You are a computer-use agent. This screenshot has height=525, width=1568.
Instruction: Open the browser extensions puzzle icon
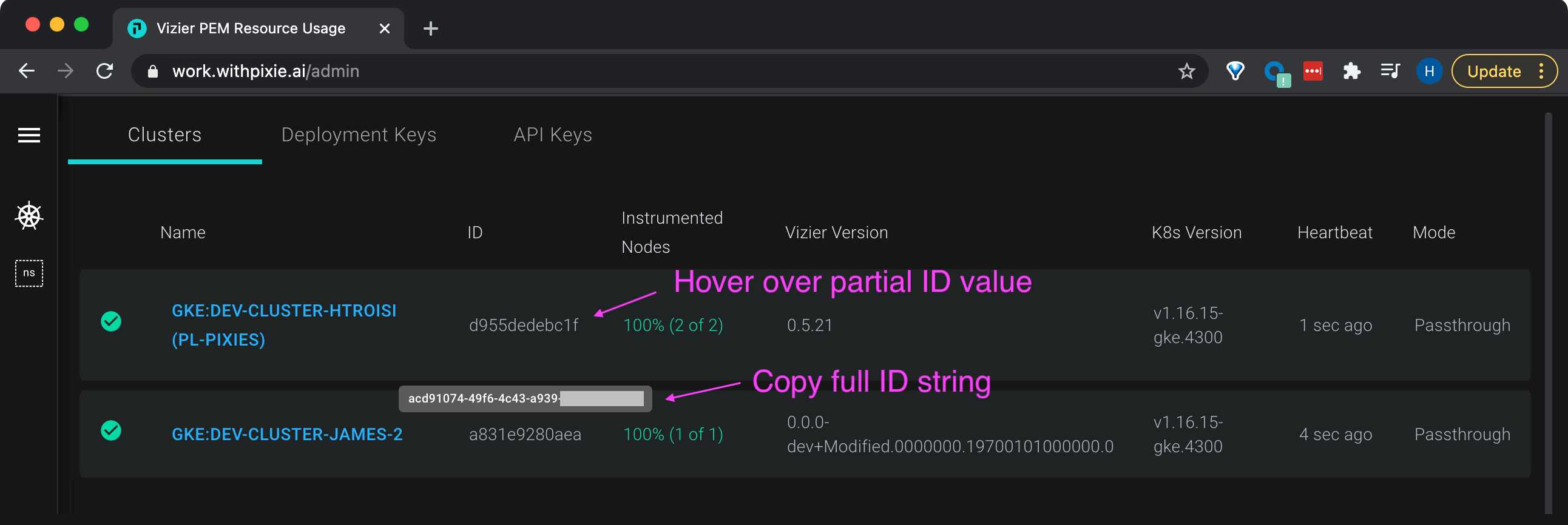pos(1351,72)
